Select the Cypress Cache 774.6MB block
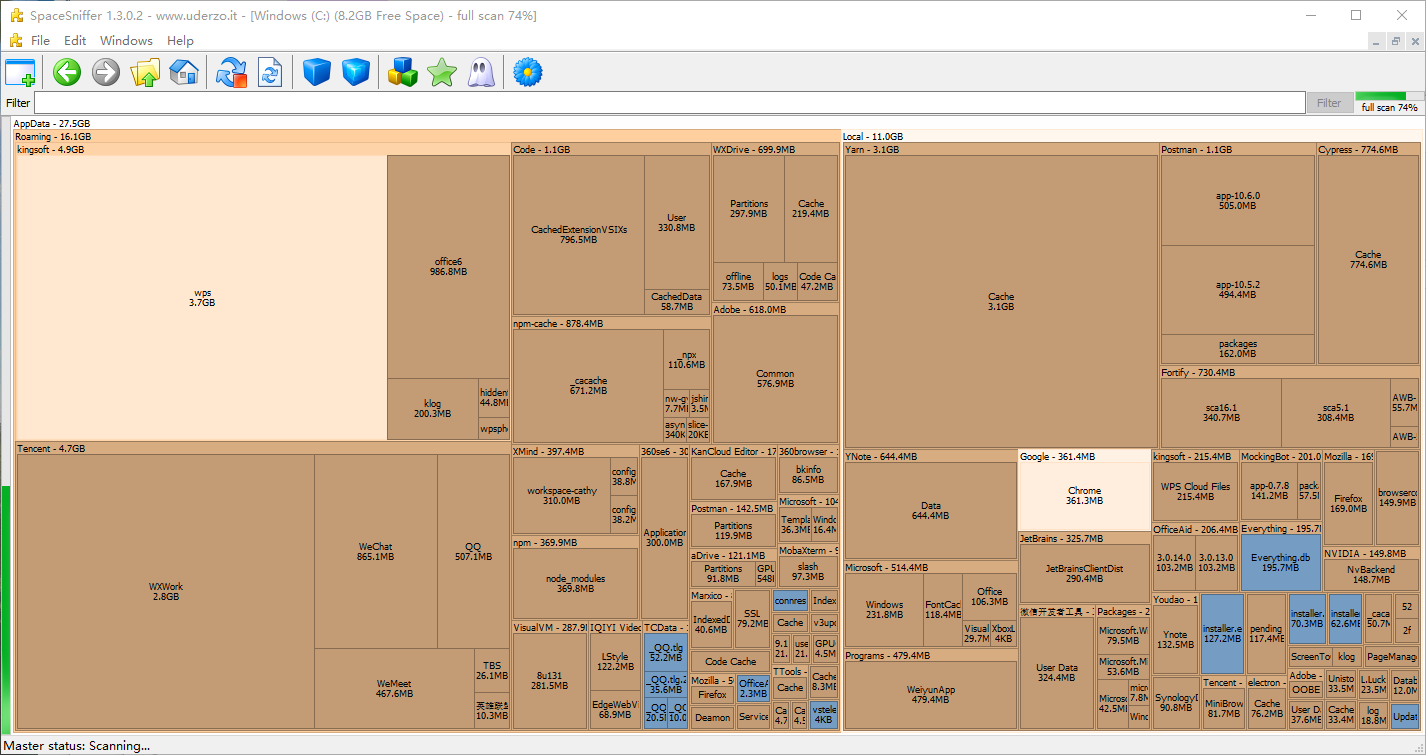 1368,259
